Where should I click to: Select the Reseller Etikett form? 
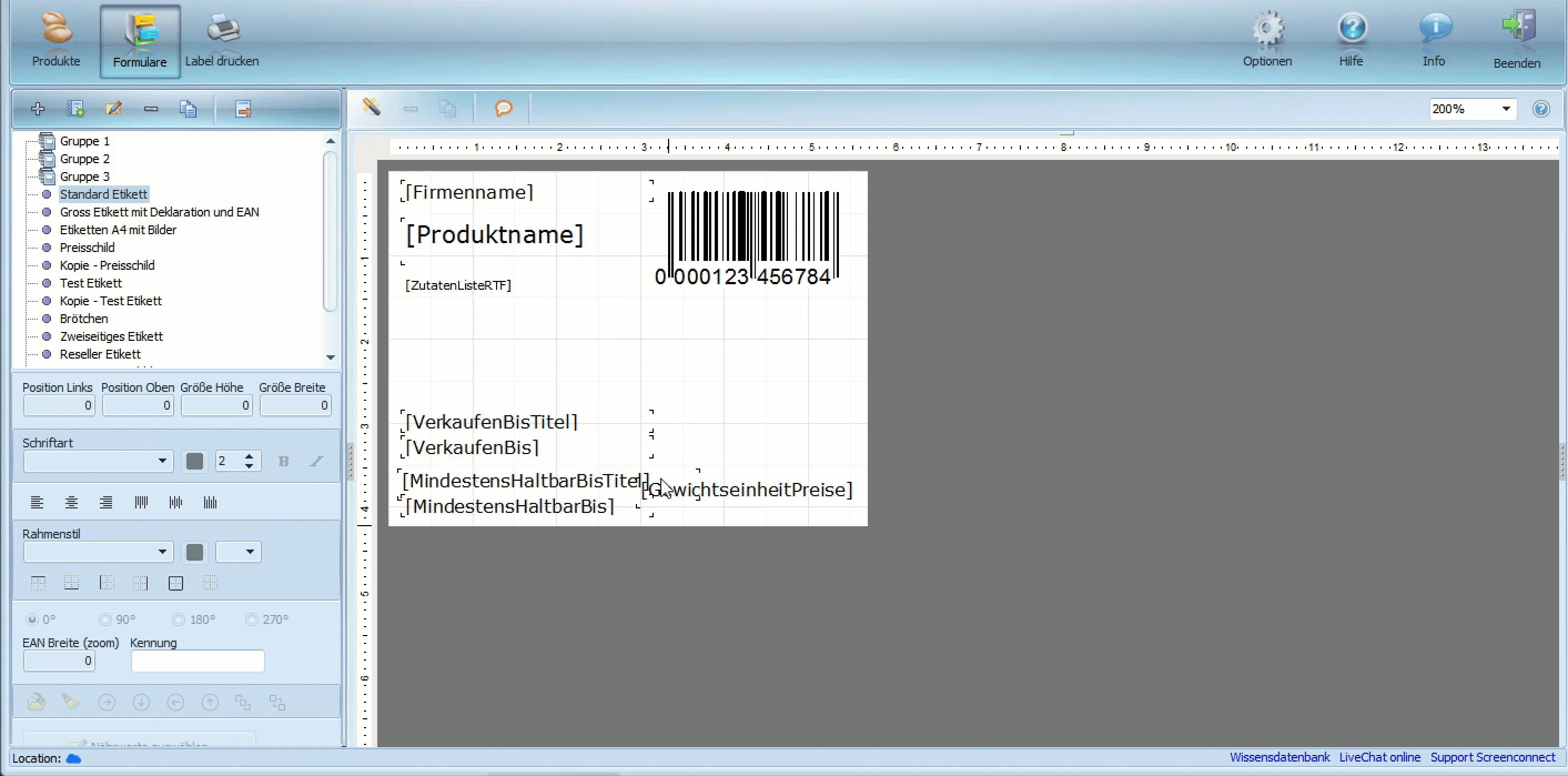pyautogui.click(x=100, y=354)
